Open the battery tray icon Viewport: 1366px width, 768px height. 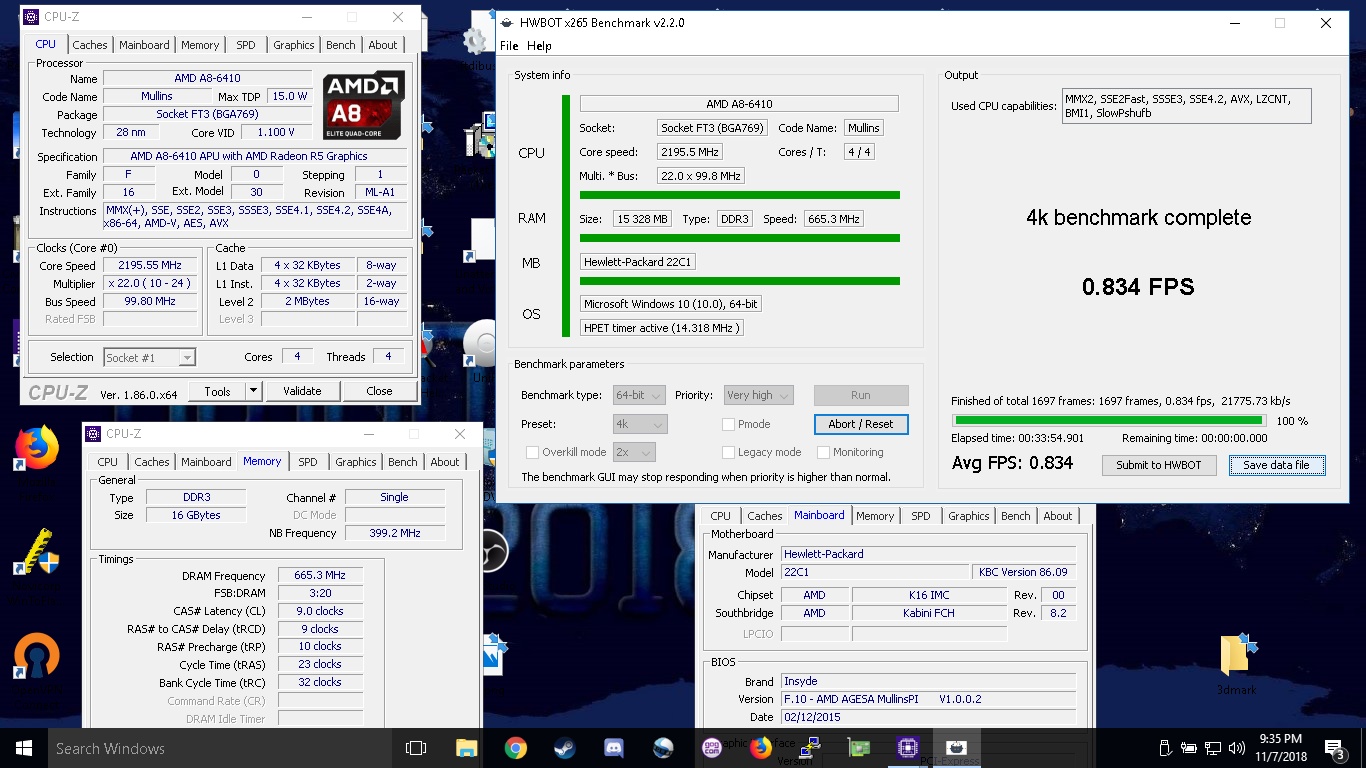click(1189, 748)
